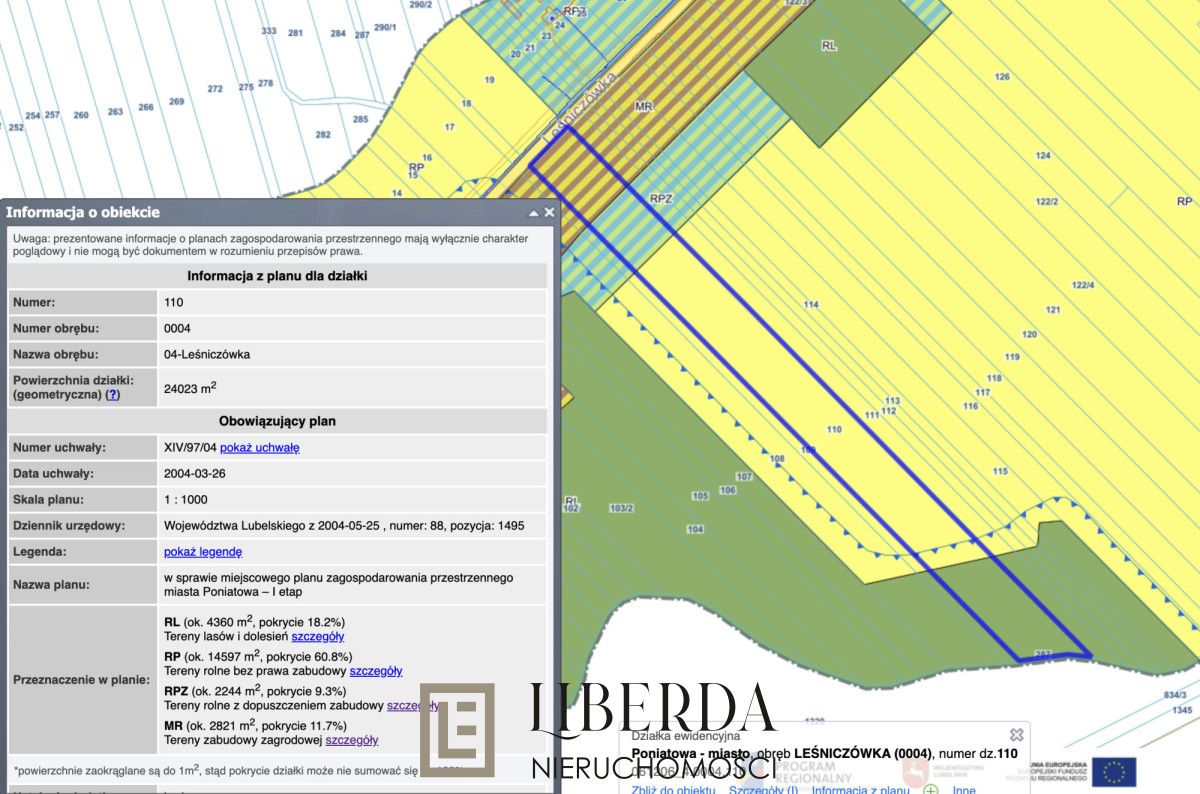Open the Szczegóły (I) link in the popup
Image resolution: width=1200 pixels, height=794 pixels.
click(763, 790)
